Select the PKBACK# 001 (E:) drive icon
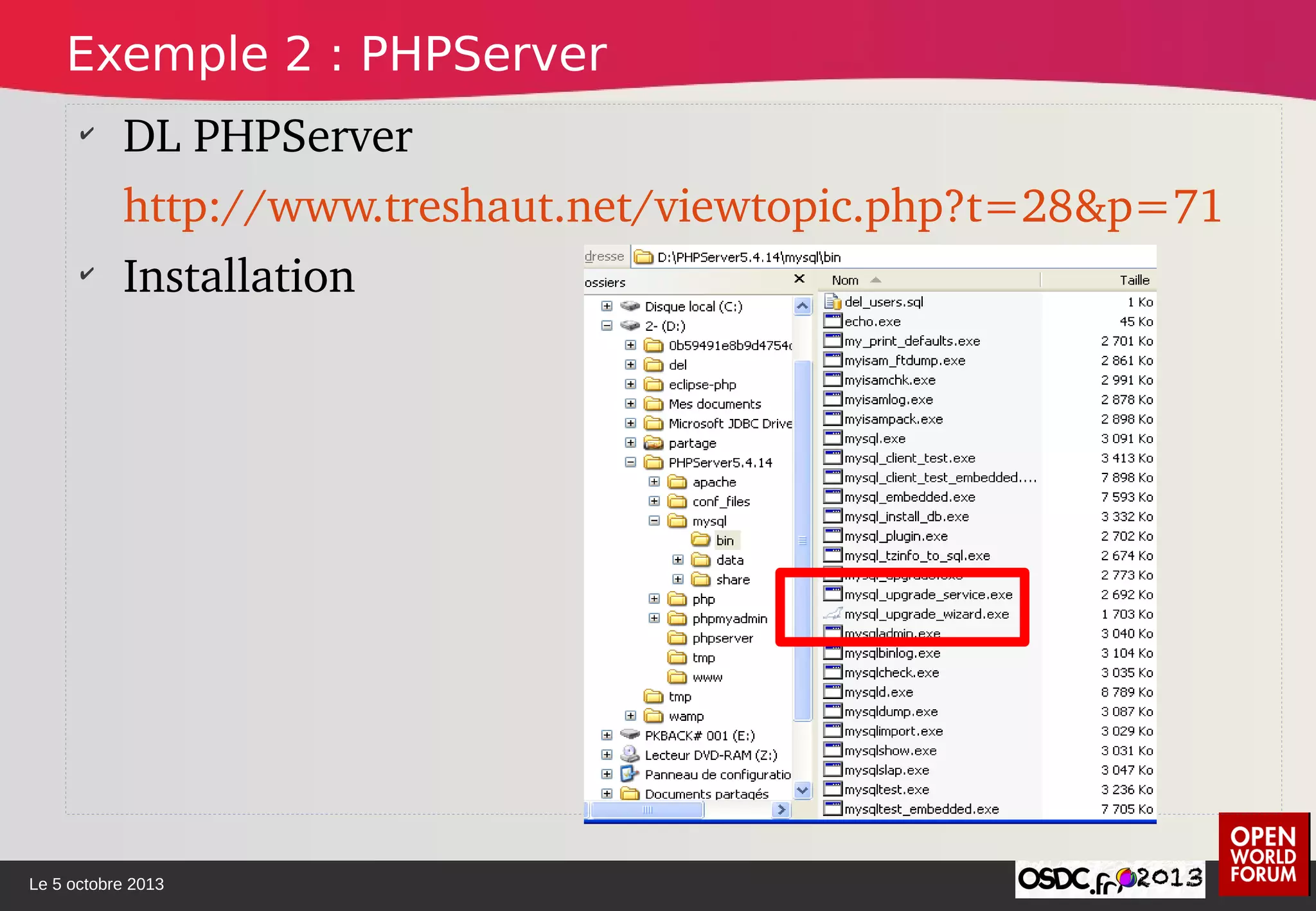Image resolution: width=1316 pixels, height=911 pixels. click(x=630, y=735)
